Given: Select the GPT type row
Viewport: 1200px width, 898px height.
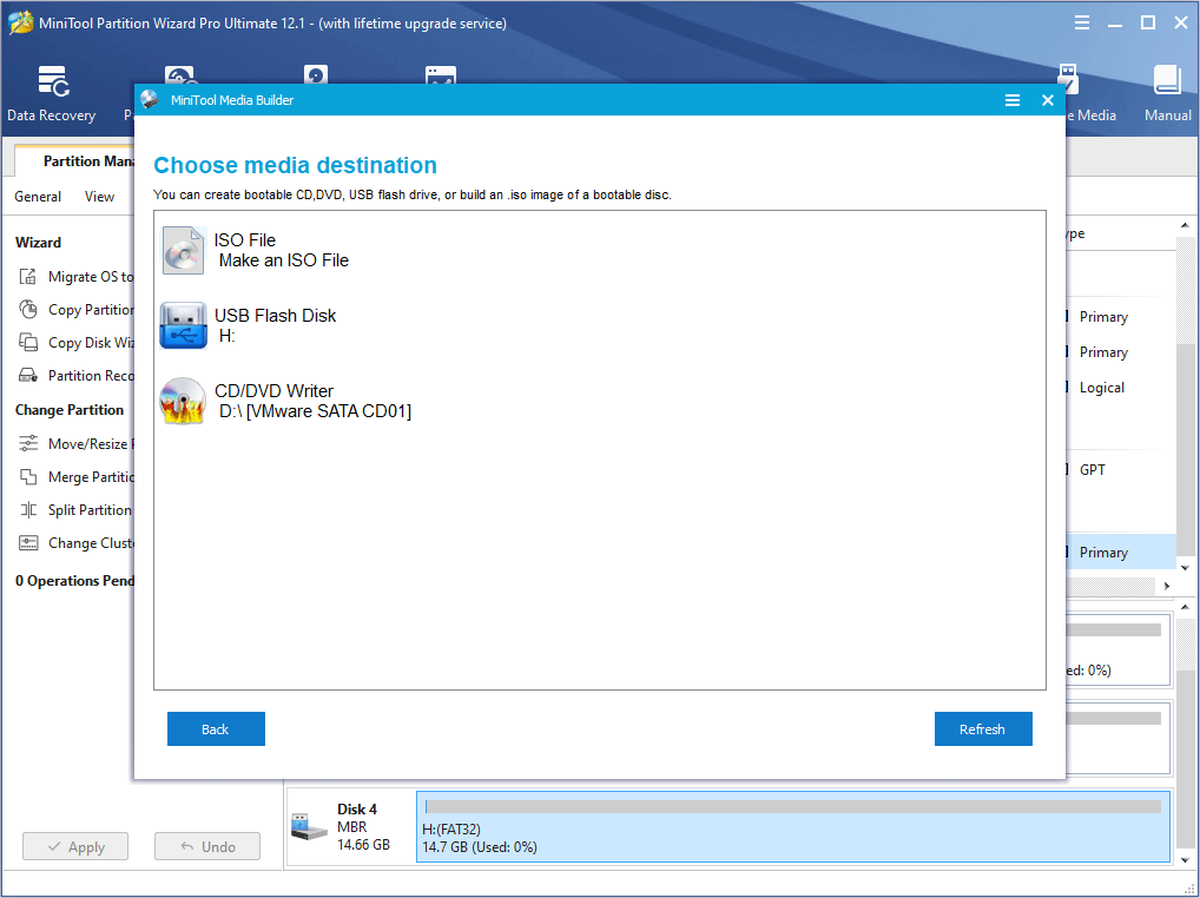Looking at the screenshot, I should (1121, 469).
